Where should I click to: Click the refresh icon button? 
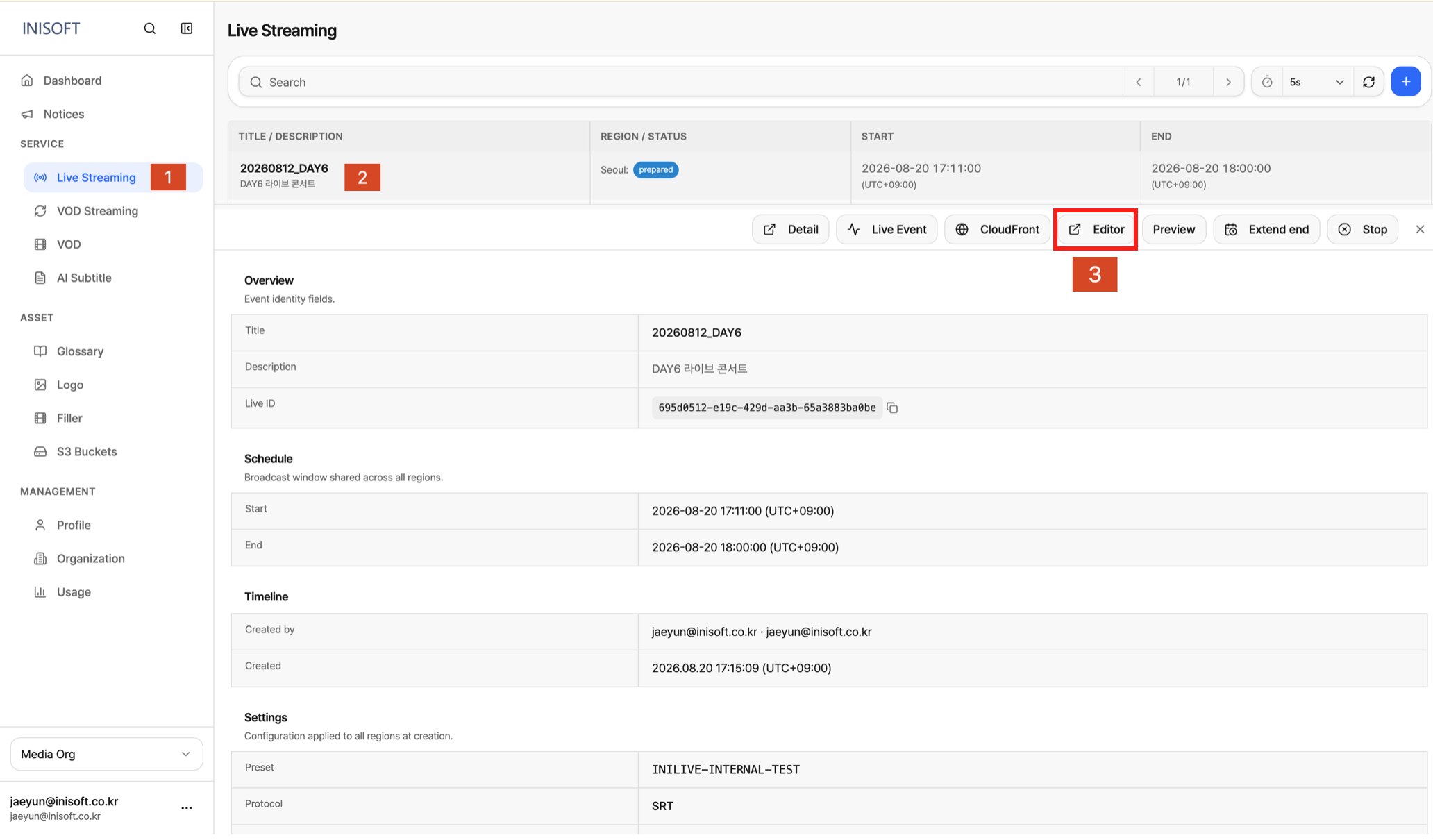tap(1368, 82)
